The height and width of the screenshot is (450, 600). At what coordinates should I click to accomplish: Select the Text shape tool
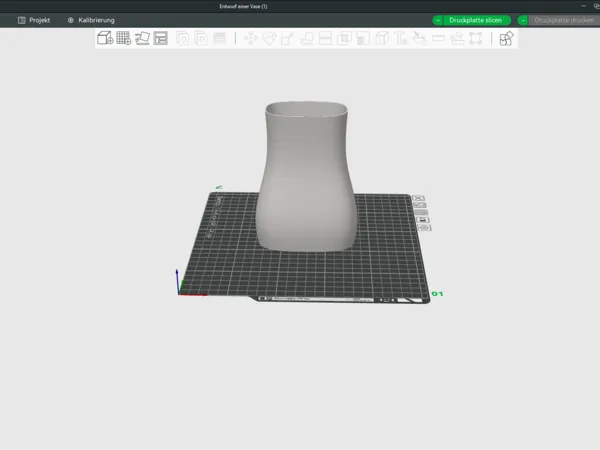point(401,38)
